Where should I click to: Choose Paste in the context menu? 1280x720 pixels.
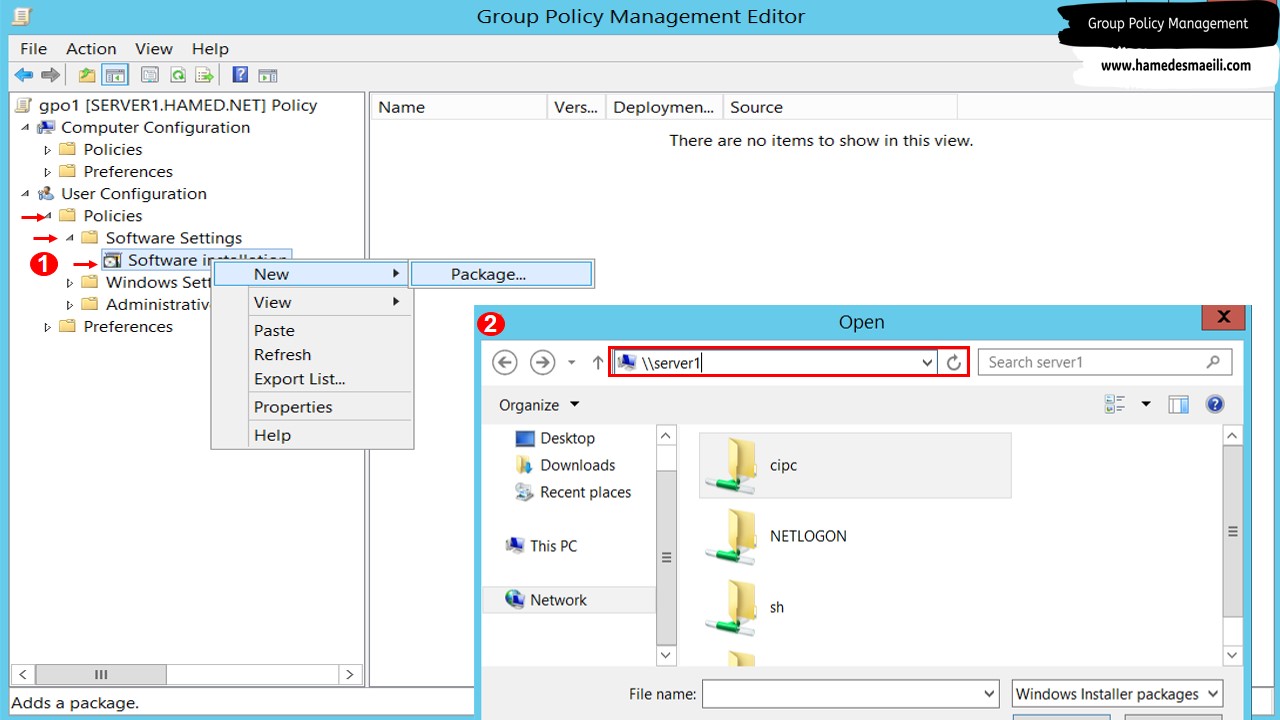[312, 330]
